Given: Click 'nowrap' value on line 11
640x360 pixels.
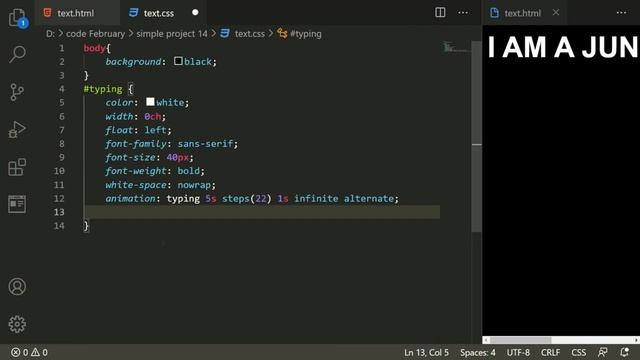Looking at the screenshot, I should 194,185.
